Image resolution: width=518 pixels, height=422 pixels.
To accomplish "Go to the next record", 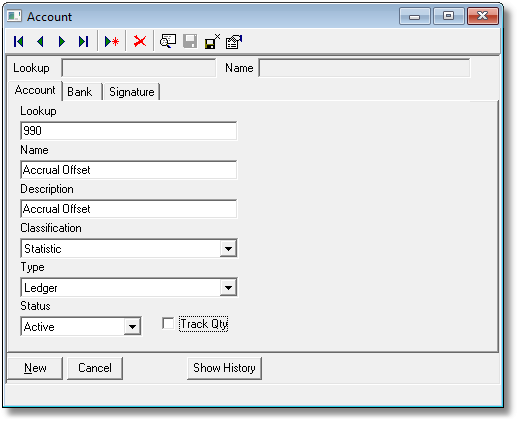I will point(62,42).
